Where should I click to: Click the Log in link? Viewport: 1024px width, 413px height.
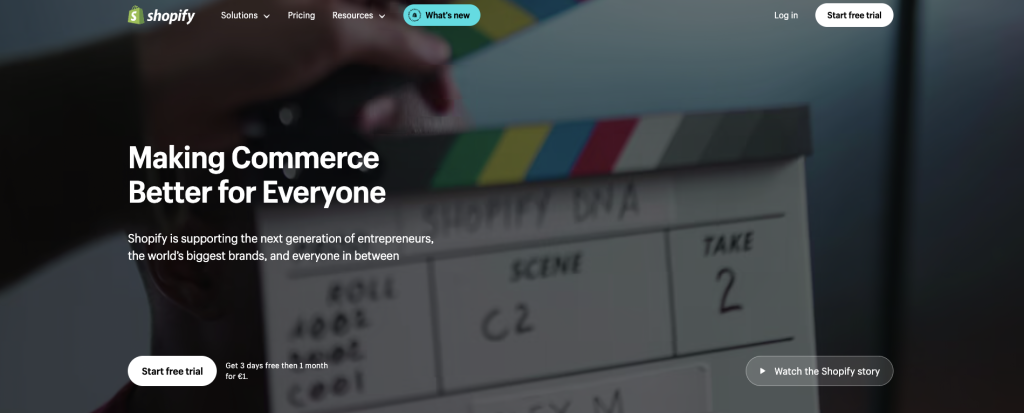pyautogui.click(x=786, y=15)
